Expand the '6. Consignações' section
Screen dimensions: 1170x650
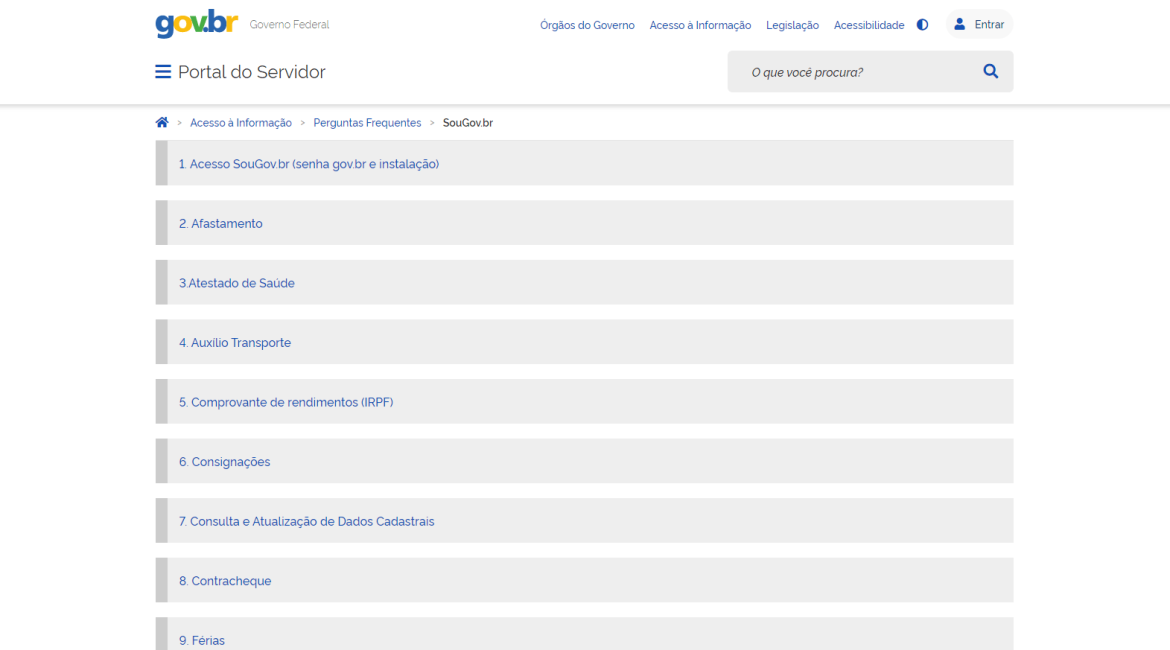click(225, 462)
